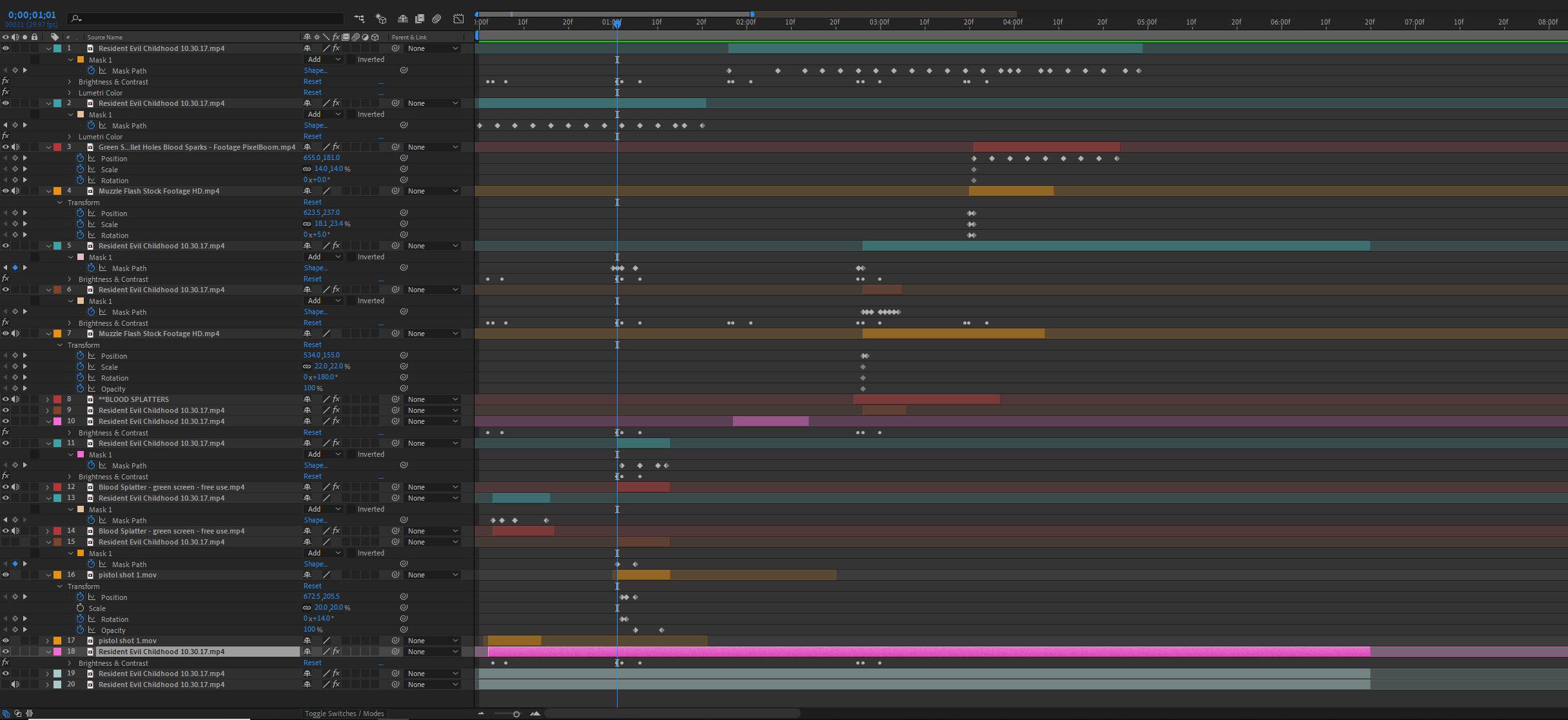Click Toggle Switches / Modes button
This screenshot has height=720, width=1568.
pos(344,713)
